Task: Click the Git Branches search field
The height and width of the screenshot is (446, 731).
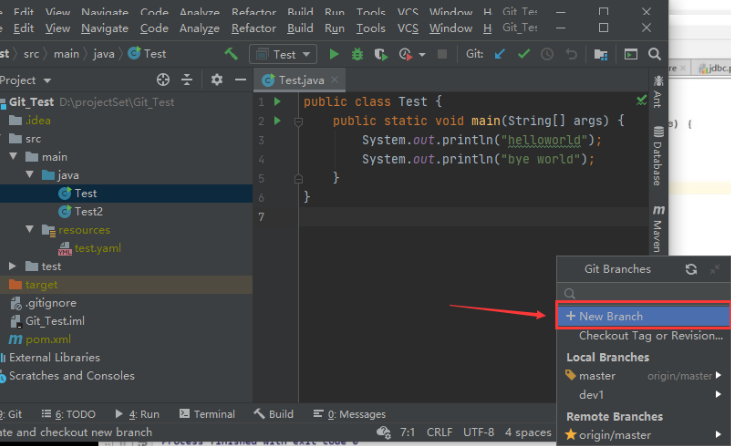Action: (643, 293)
